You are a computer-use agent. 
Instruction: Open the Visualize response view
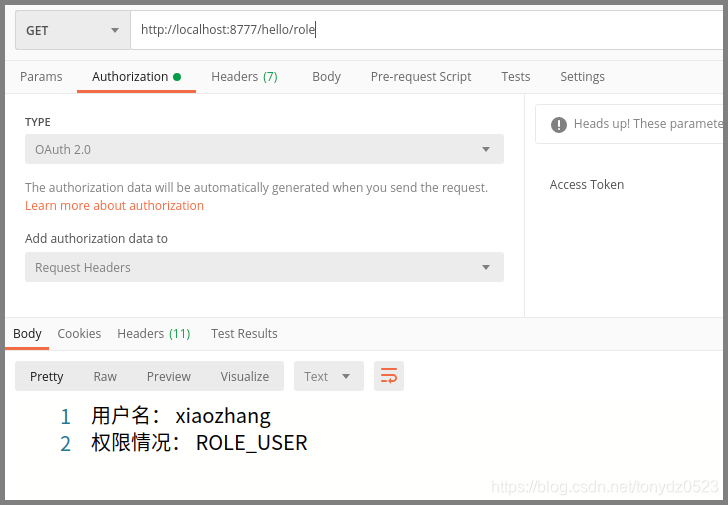[x=245, y=376]
